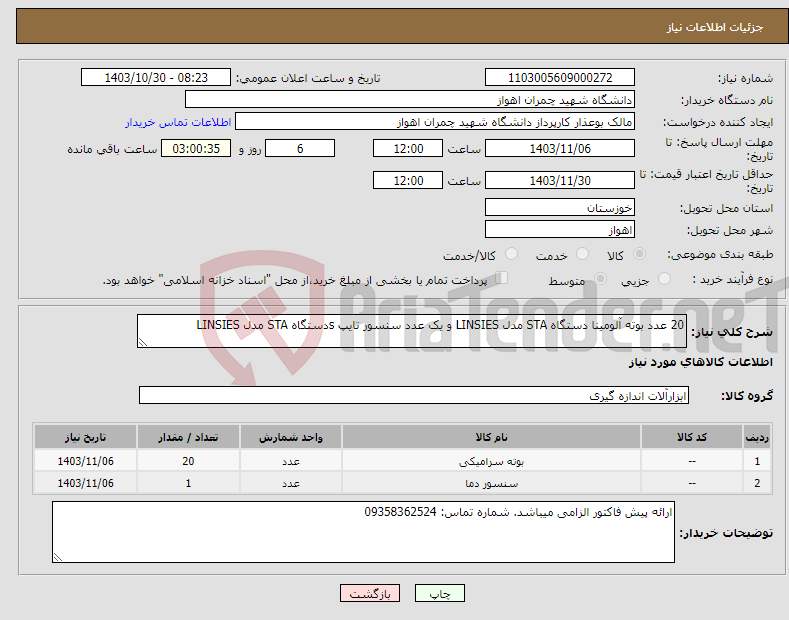Click the بوته سرامیکی item name cell
The height and width of the screenshot is (620, 789).
(491, 461)
